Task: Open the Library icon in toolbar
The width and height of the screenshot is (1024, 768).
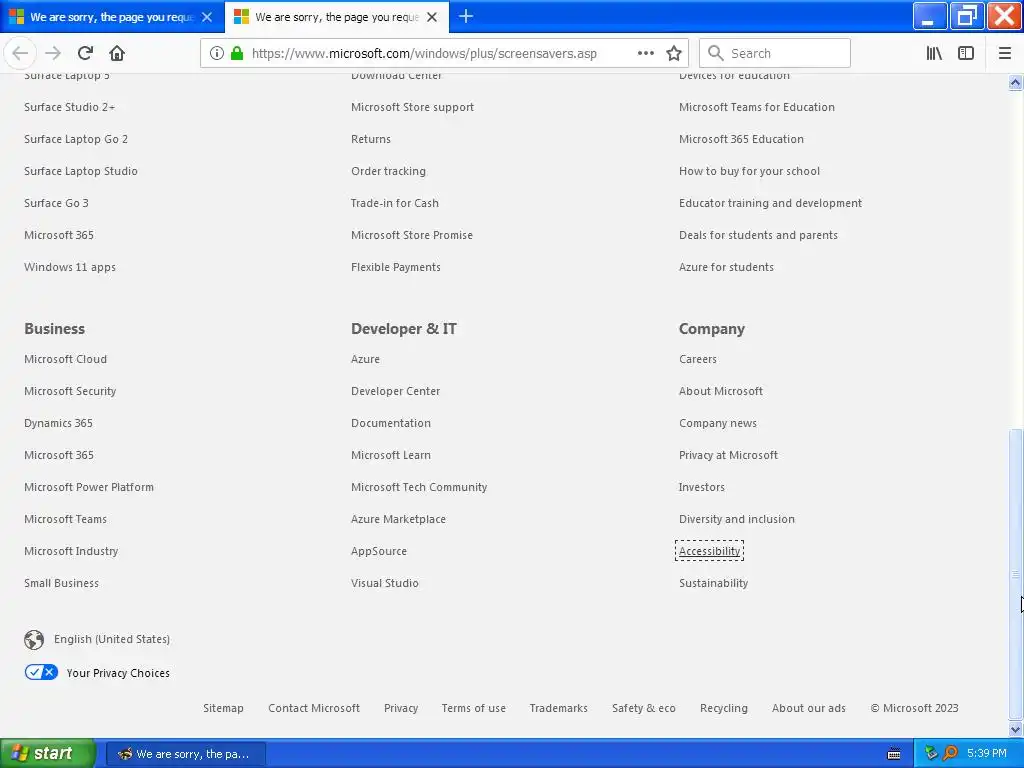Action: 934,54
